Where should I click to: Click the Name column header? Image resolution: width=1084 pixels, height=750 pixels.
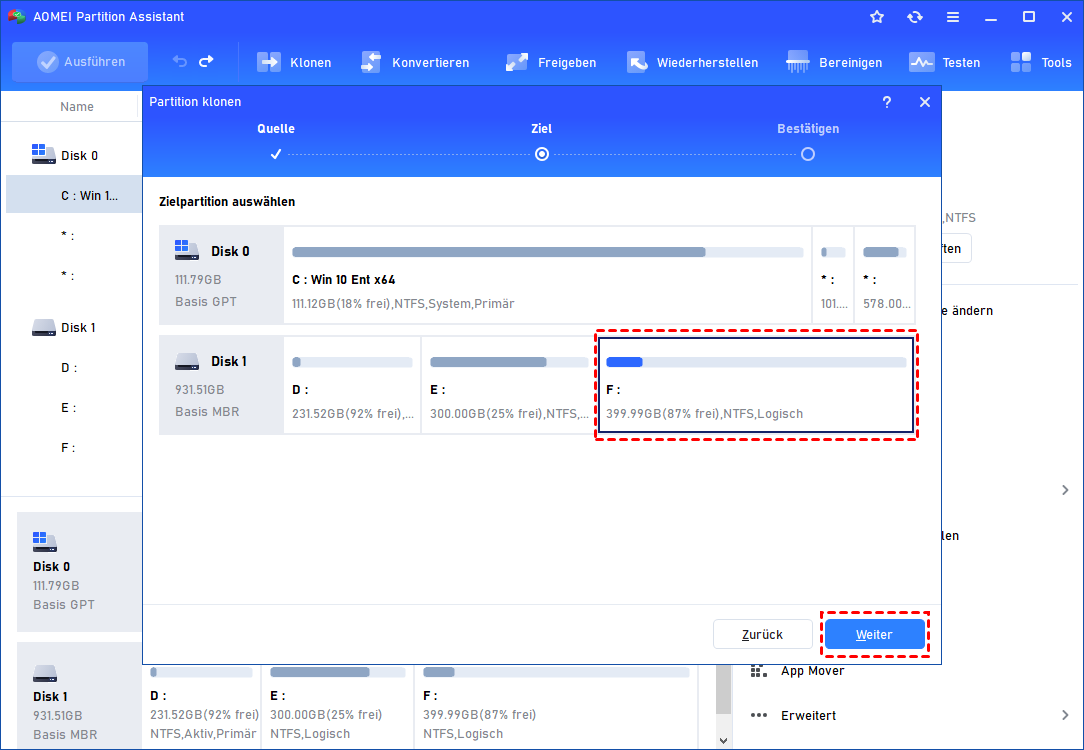pyautogui.click(x=77, y=106)
